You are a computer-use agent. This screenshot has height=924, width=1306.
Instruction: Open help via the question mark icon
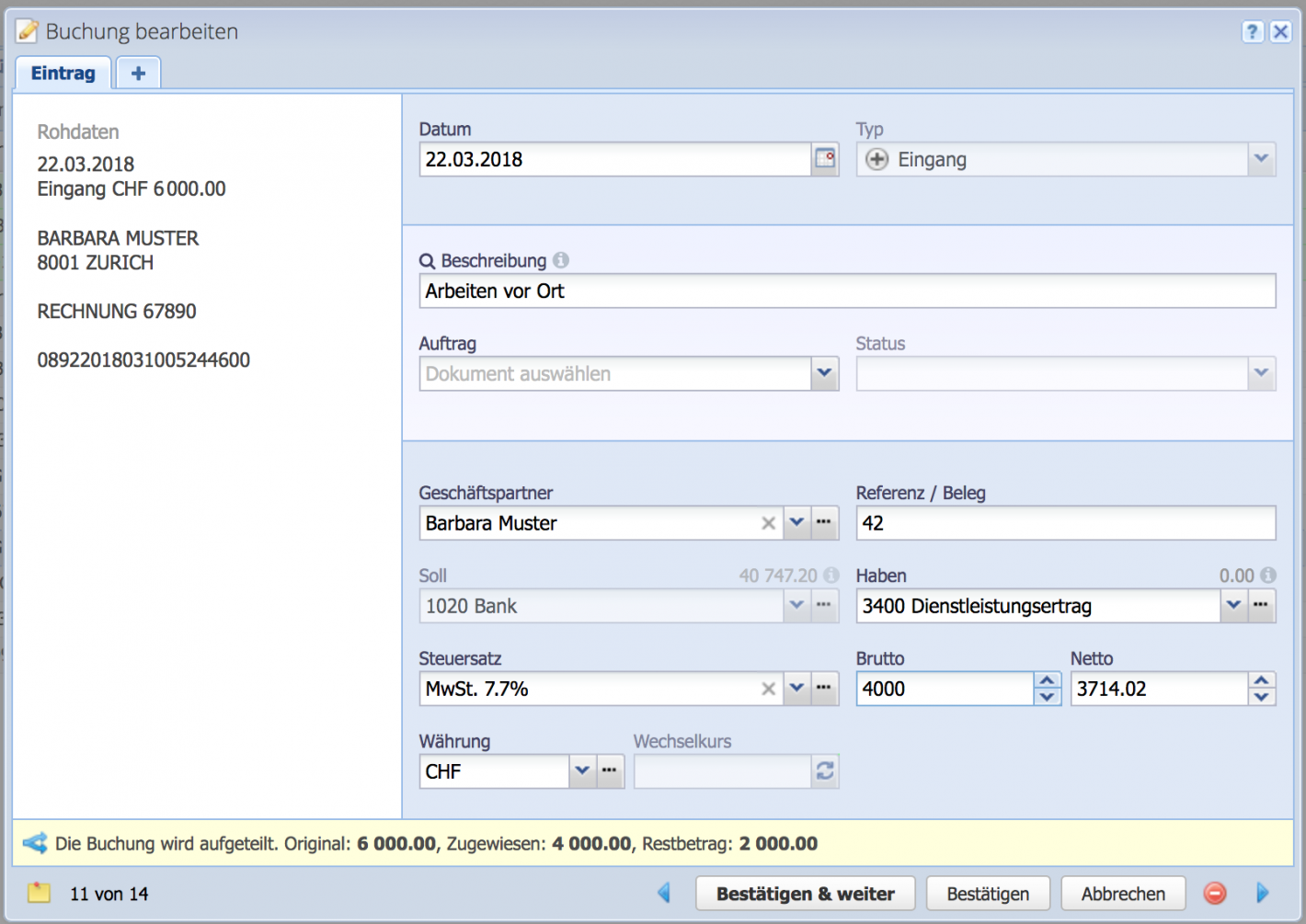tap(1253, 31)
